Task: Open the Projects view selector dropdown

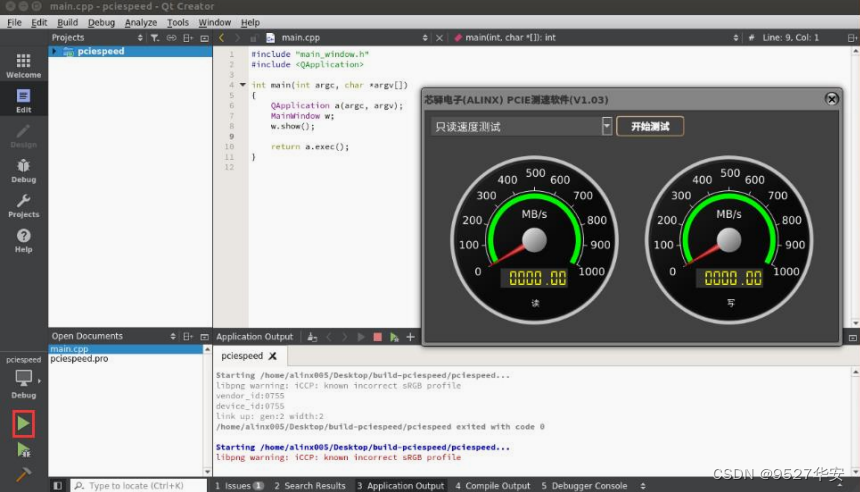Action: pyautogui.click(x=140, y=38)
